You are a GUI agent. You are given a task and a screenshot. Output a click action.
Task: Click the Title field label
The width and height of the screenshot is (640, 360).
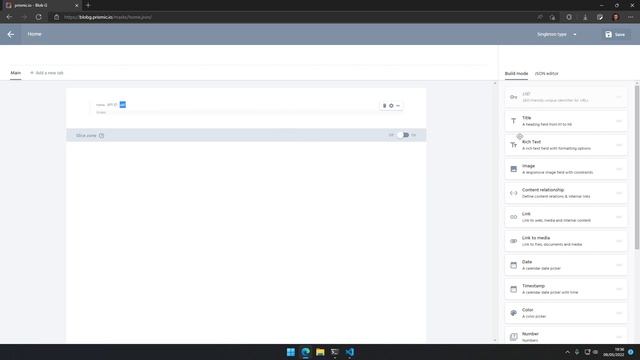click(527, 118)
